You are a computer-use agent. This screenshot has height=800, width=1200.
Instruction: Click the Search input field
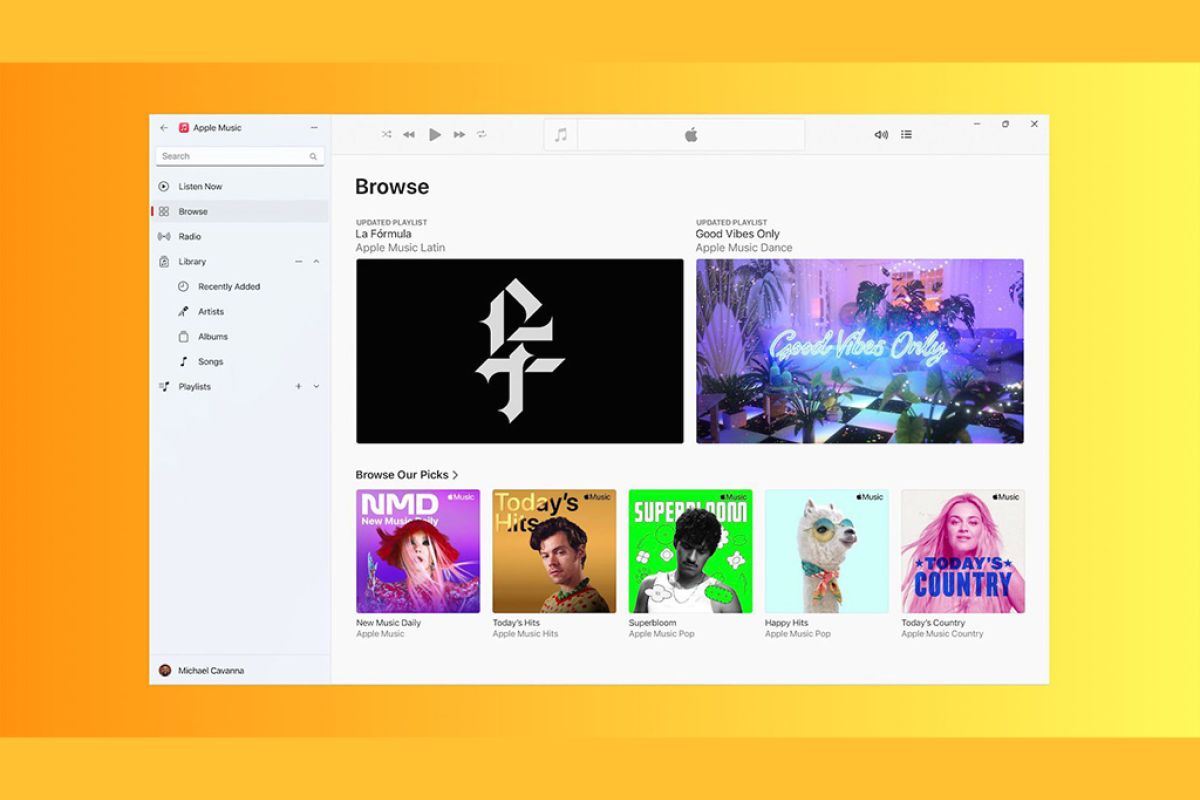click(x=235, y=156)
